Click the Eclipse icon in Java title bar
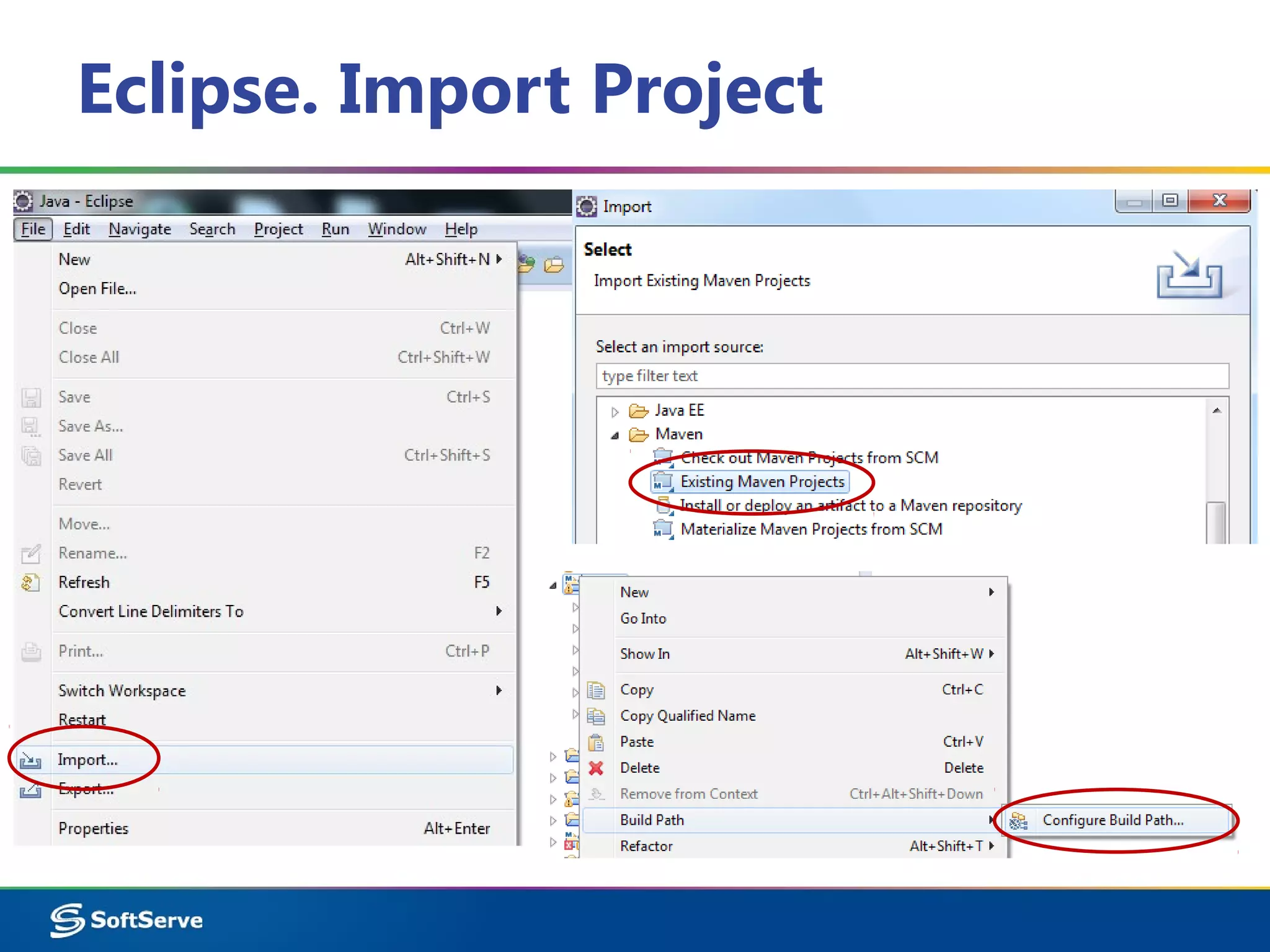This screenshot has height=952, width=1270. (24, 201)
